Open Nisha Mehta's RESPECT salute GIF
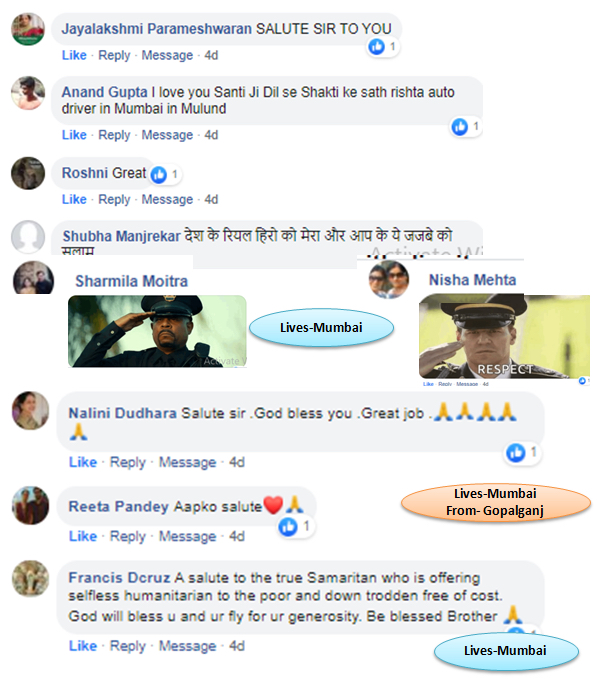This screenshot has width=597, height=679. (504, 336)
